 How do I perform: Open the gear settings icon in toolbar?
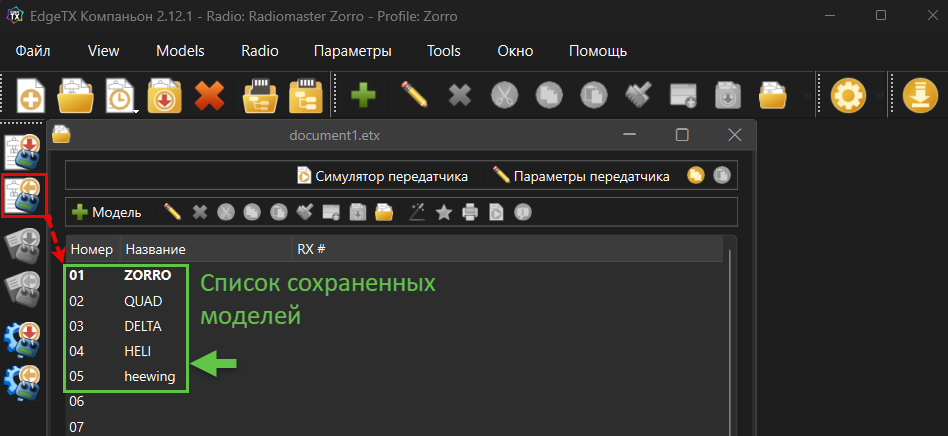[848, 95]
